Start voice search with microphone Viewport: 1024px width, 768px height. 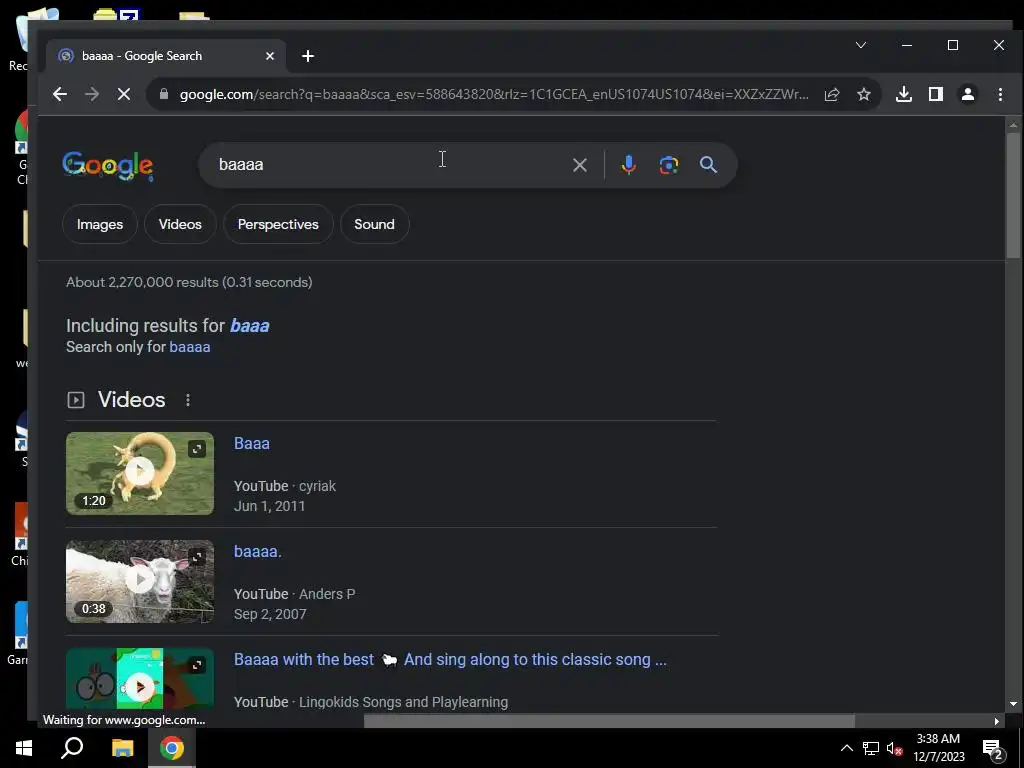(x=628, y=165)
